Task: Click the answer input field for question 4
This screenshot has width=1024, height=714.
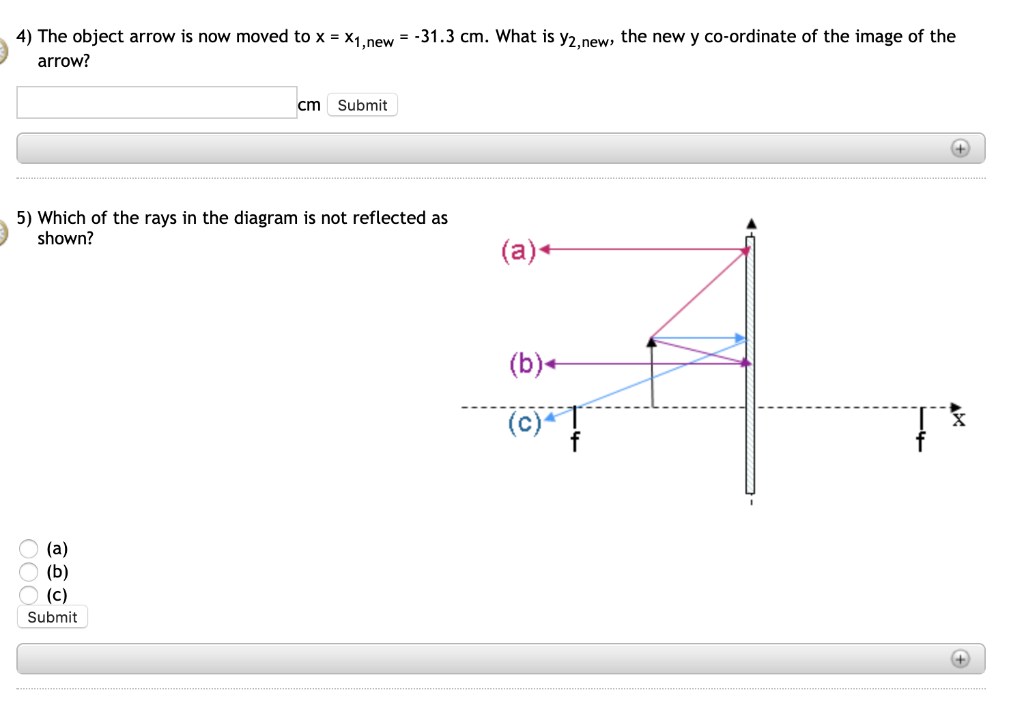Action: 155,101
